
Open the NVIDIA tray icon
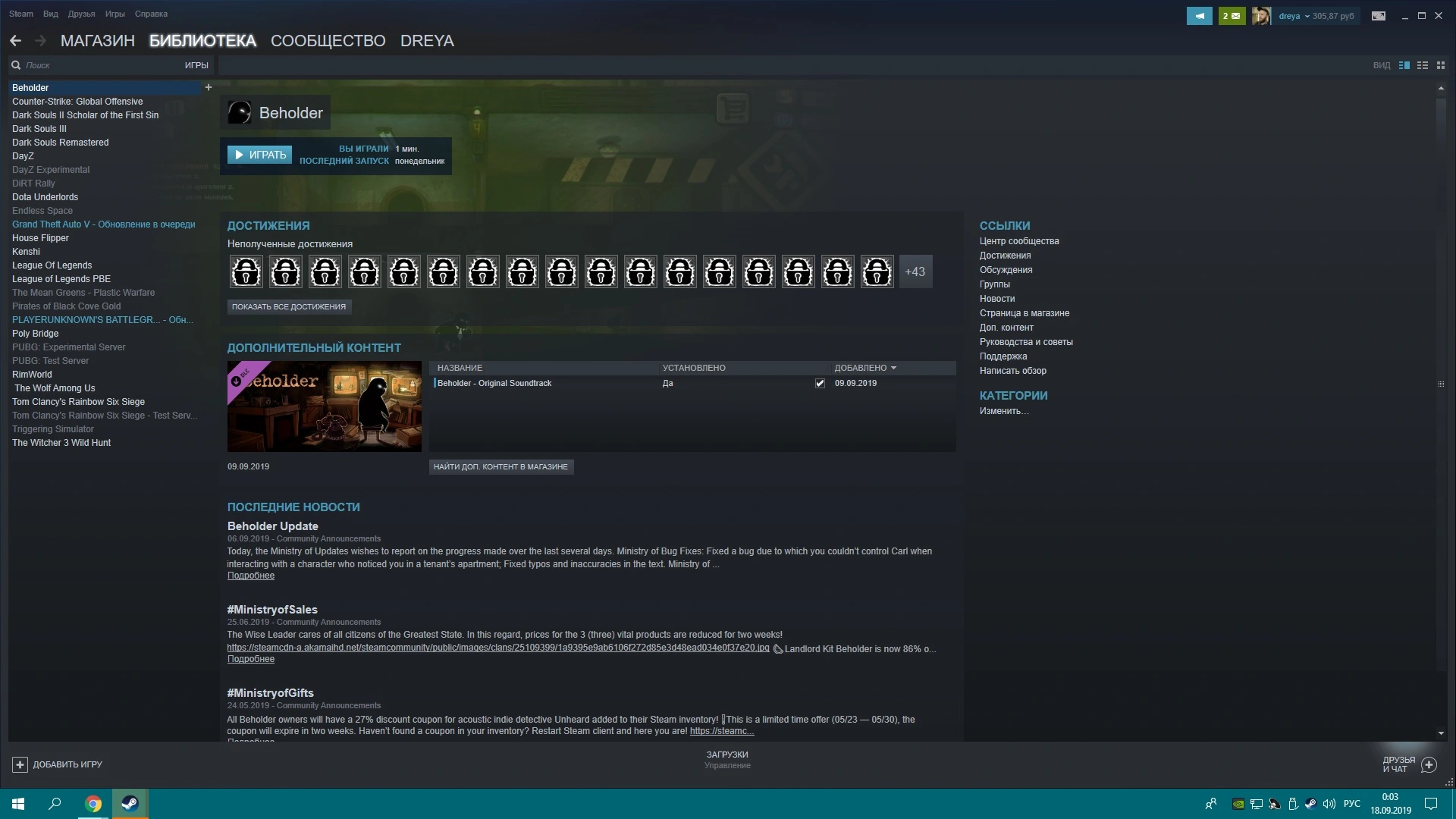[x=1238, y=804]
